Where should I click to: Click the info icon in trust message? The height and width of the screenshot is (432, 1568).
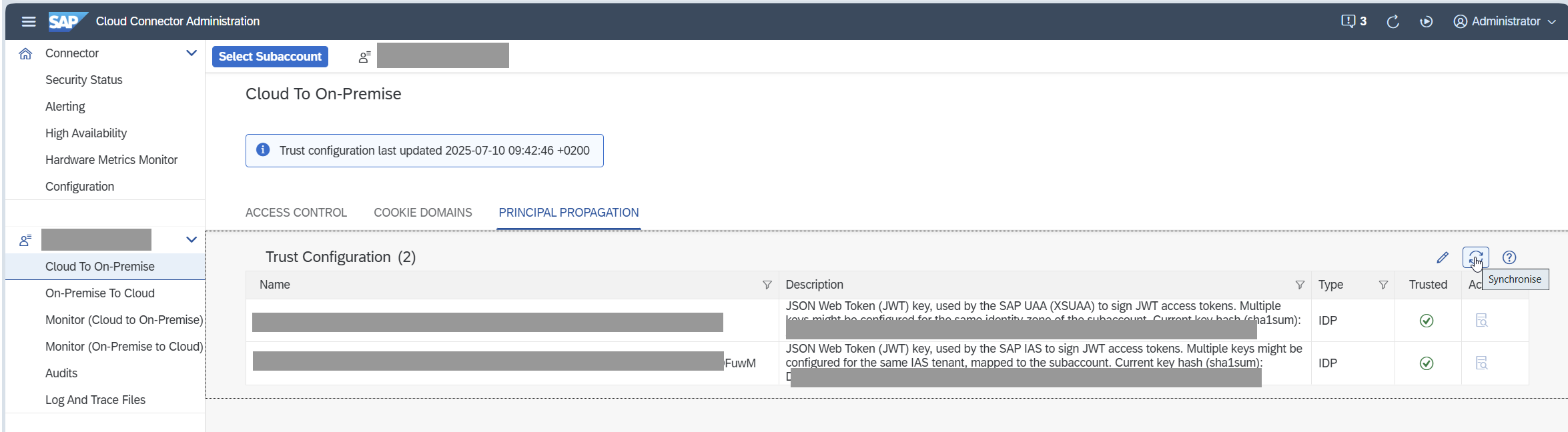coord(263,150)
